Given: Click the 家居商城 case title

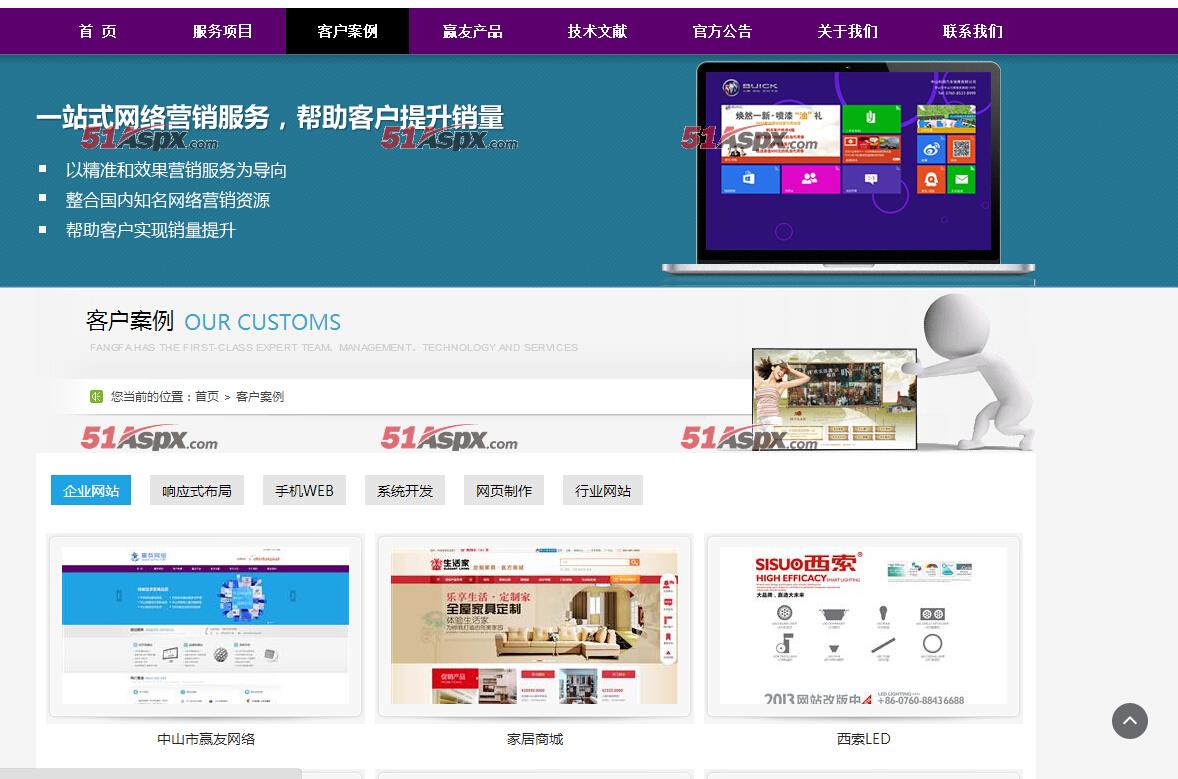Looking at the screenshot, I should point(535,739).
